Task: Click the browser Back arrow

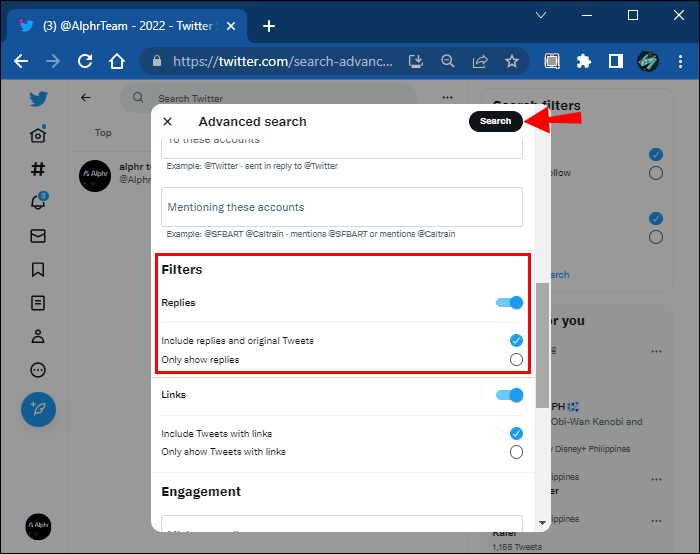Action: (x=21, y=61)
